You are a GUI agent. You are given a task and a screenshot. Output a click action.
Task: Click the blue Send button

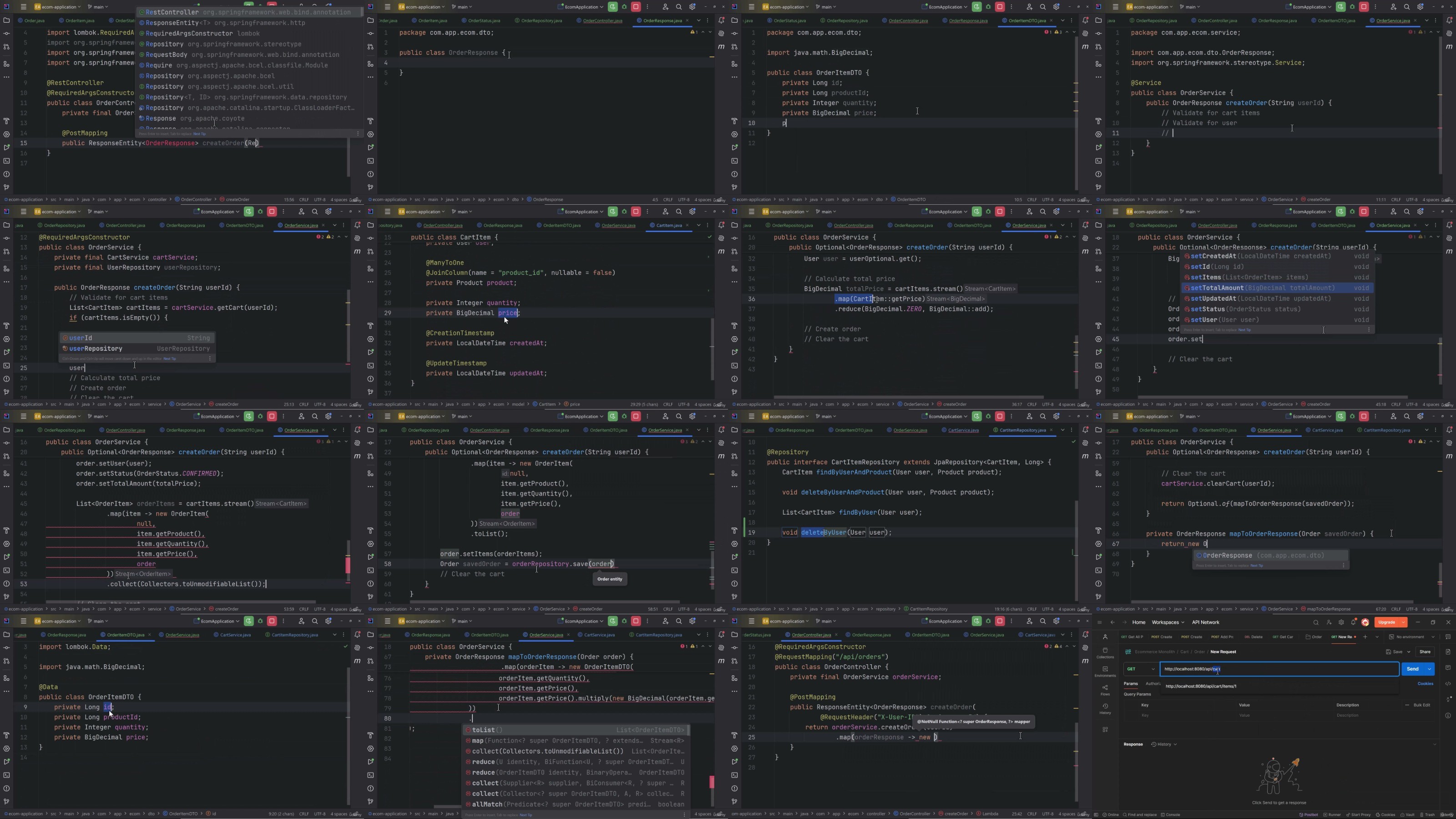(1412, 669)
